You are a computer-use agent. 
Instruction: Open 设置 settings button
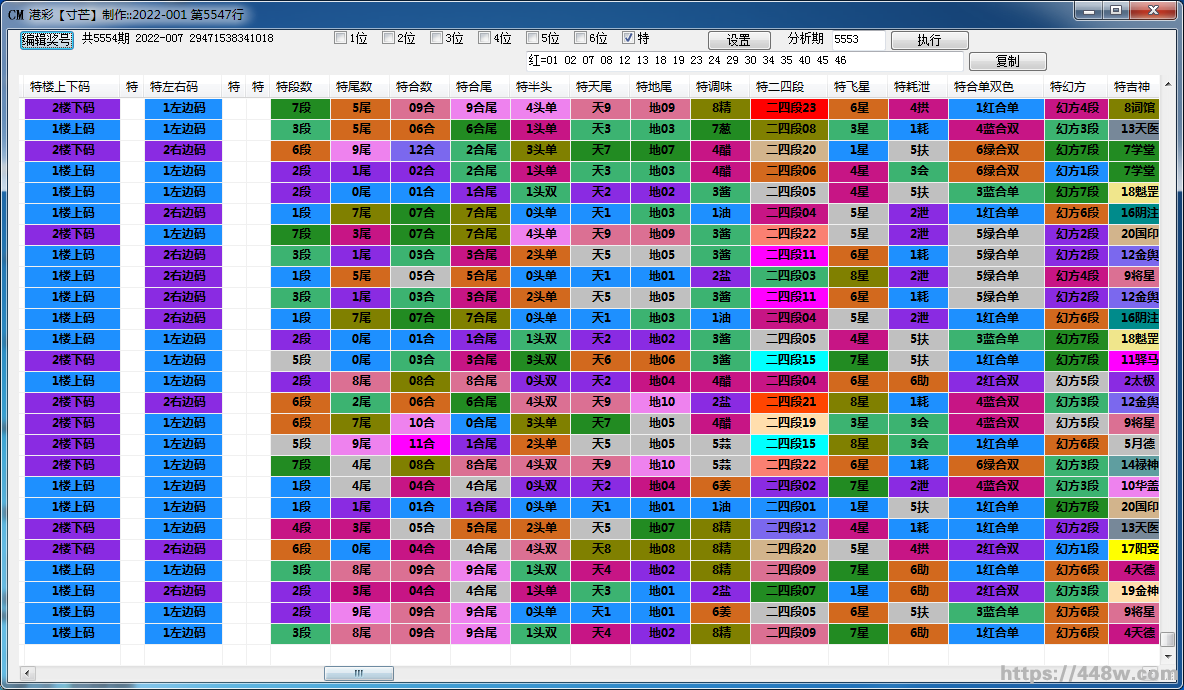tap(739, 40)
